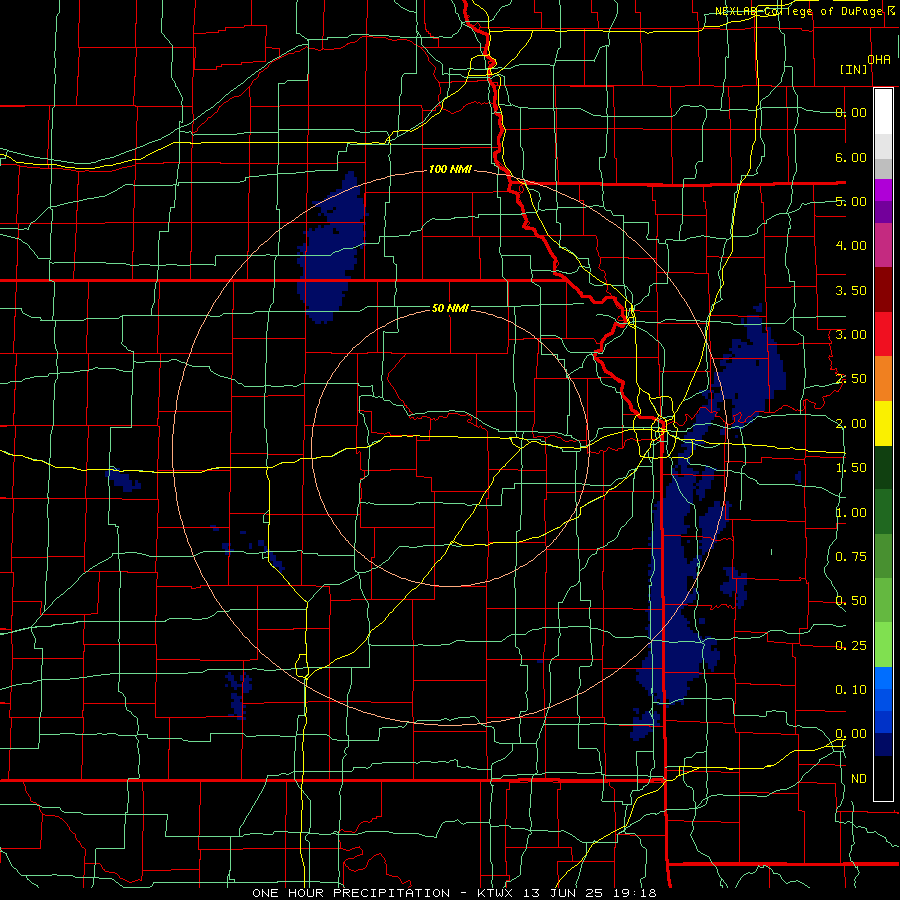Click the 5.00 legend value

(x=851, y=201)
